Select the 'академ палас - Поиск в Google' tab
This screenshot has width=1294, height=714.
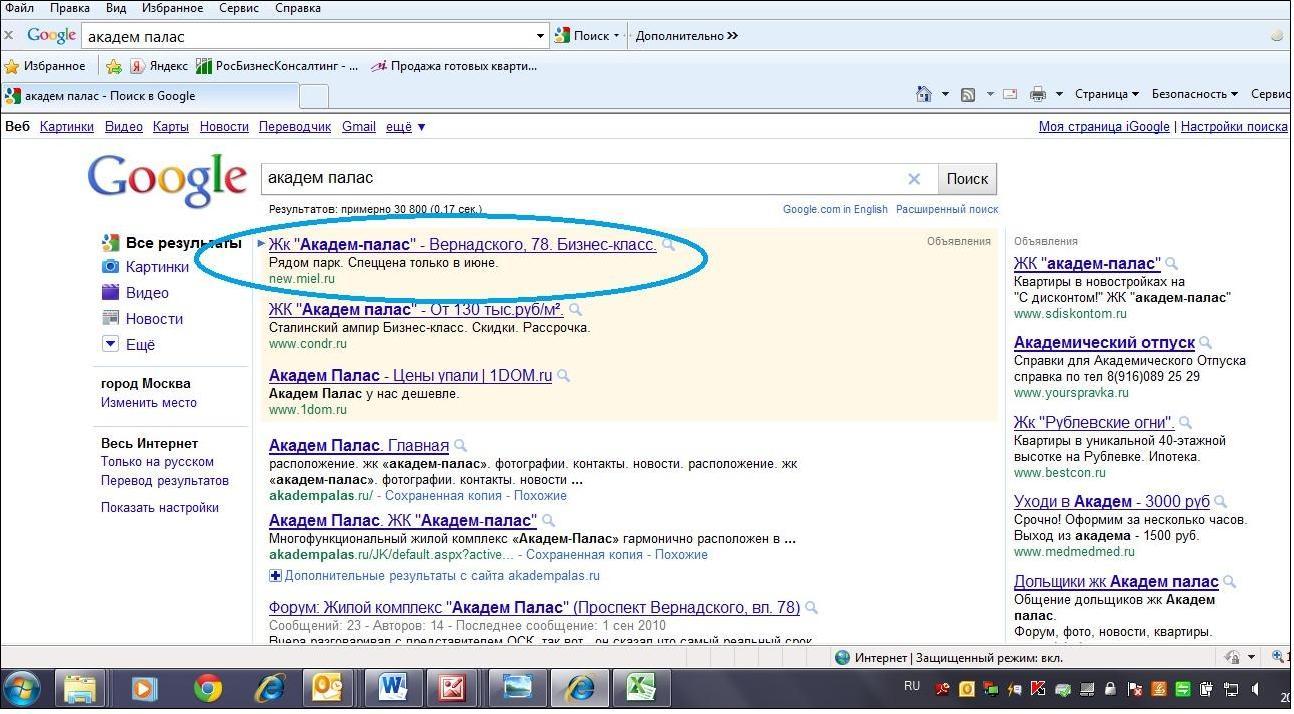coord(150,96)
